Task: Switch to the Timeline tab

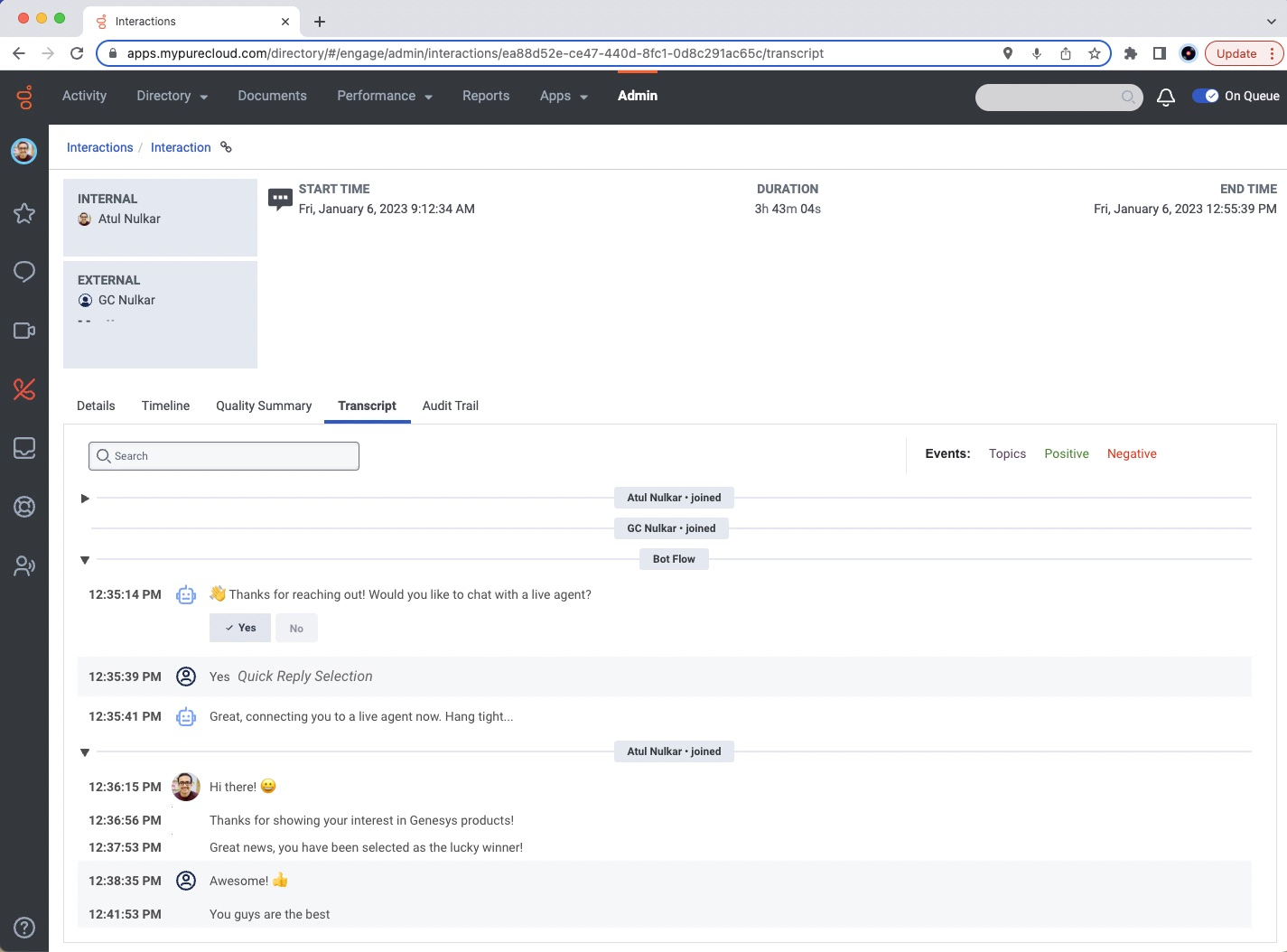Action: 165,406
